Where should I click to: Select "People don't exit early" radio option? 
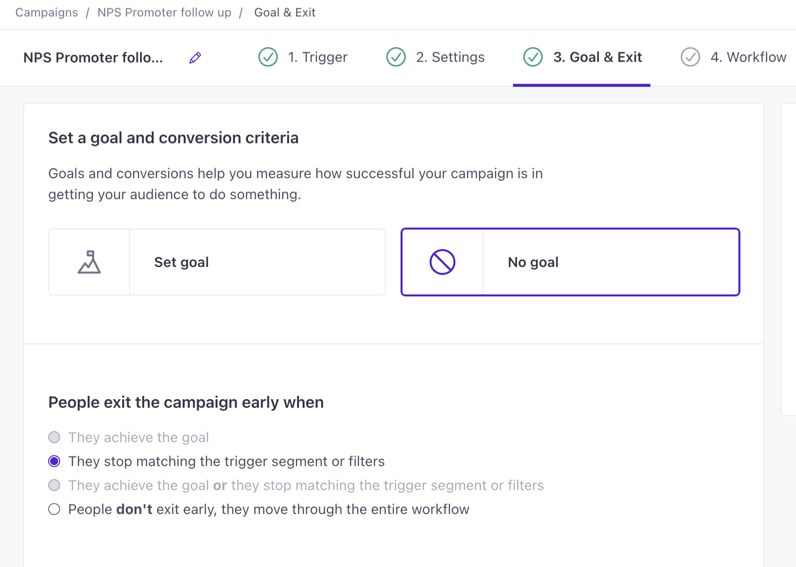pos(54,509)
